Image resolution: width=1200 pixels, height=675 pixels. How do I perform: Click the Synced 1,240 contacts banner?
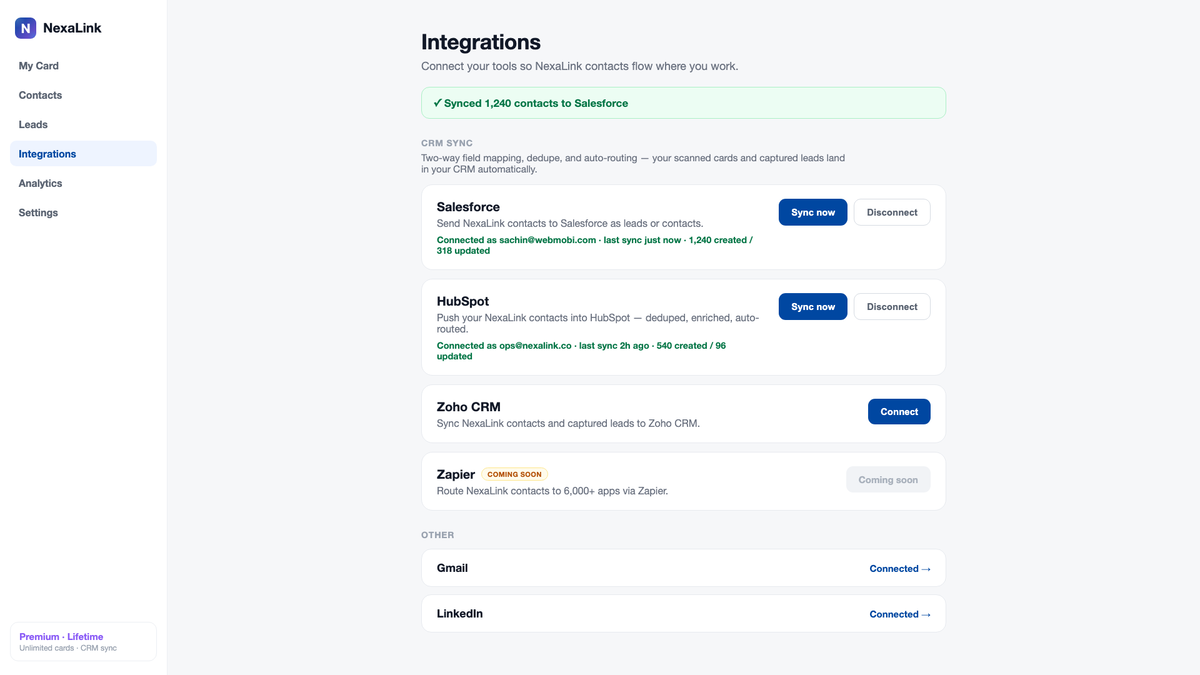point(683,103)
